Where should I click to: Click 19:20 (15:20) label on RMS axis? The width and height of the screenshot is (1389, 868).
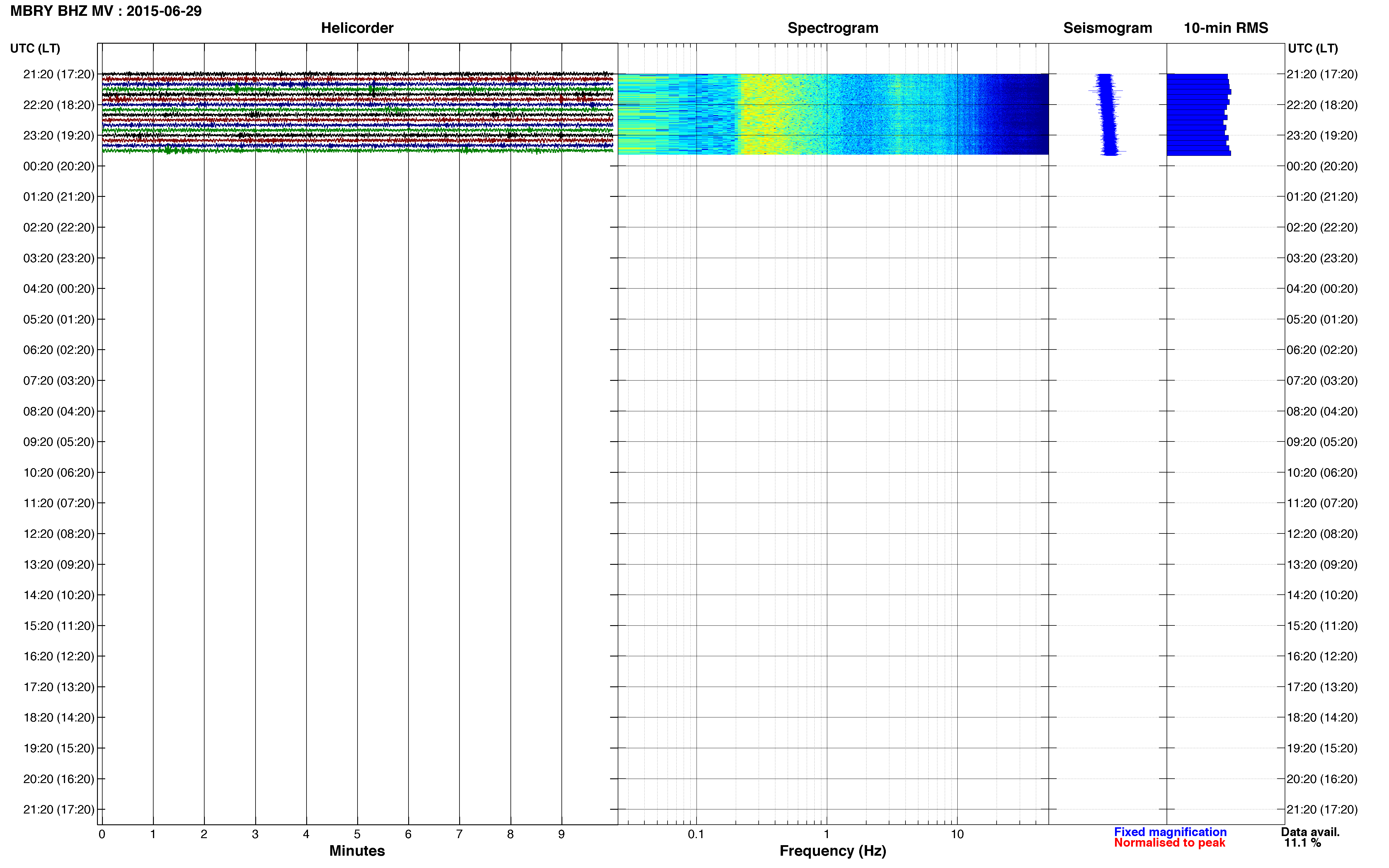1322,748
